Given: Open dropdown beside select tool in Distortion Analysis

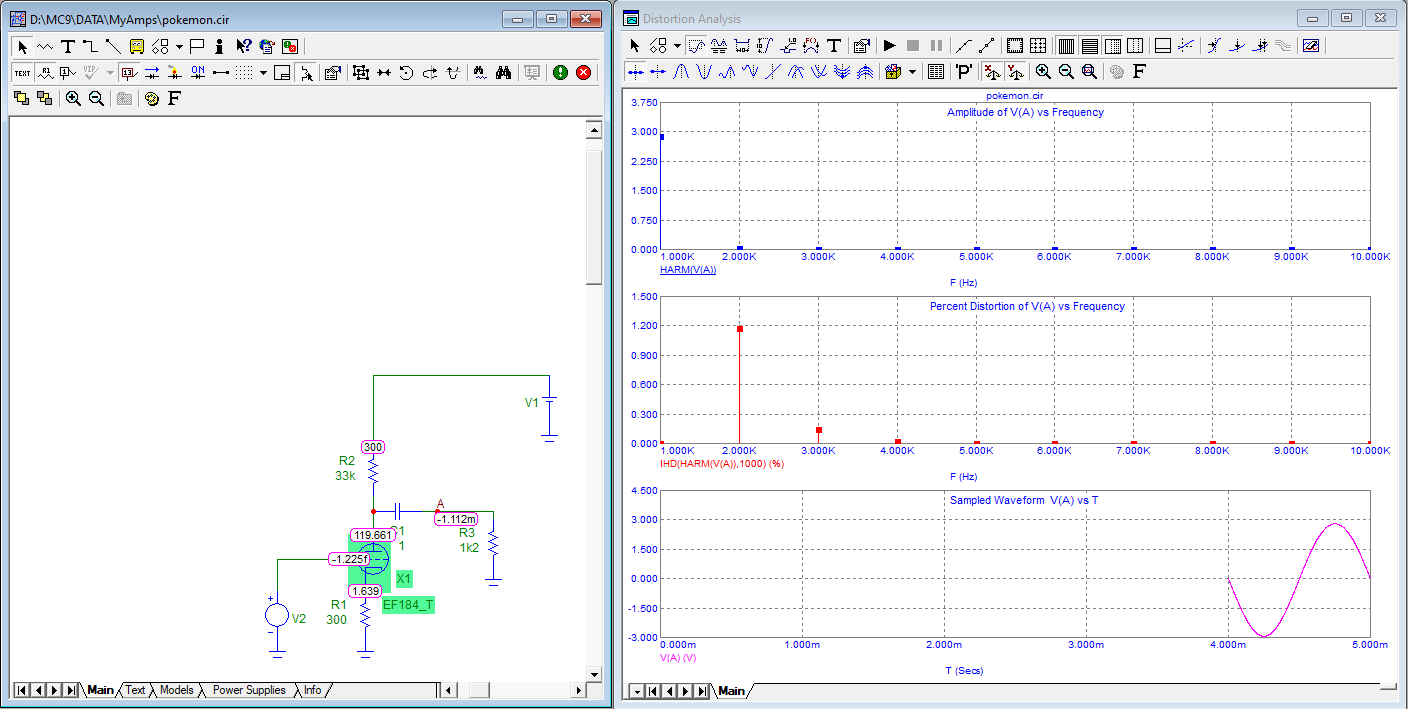Looking at the screenshot, I should [677, 46].
